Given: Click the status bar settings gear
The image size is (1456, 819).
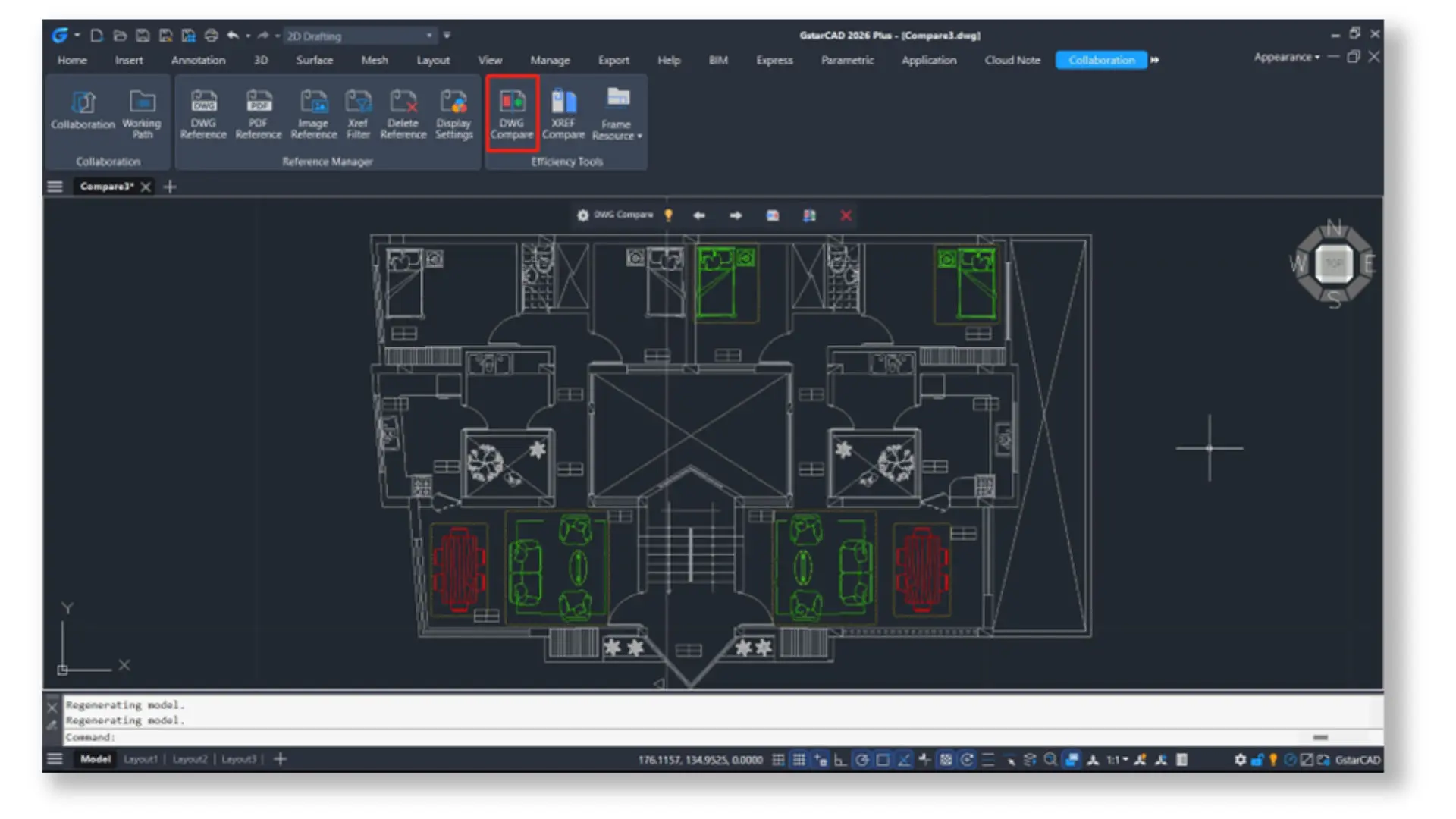Looking at the screenshot, I should coord(1240,760).
